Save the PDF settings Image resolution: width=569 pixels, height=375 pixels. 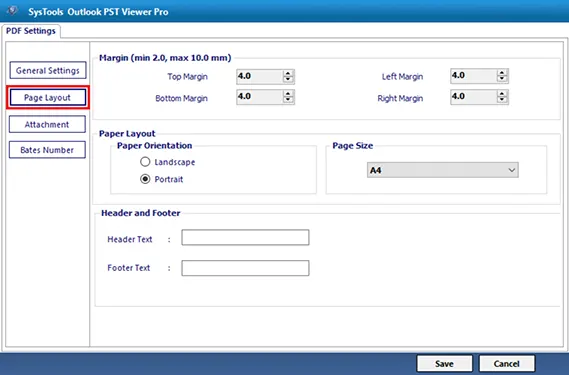pos(445,364)
